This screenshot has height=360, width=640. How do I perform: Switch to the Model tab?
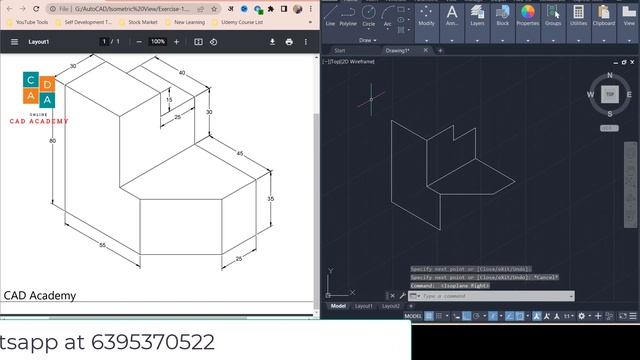(x=338, y=306)
